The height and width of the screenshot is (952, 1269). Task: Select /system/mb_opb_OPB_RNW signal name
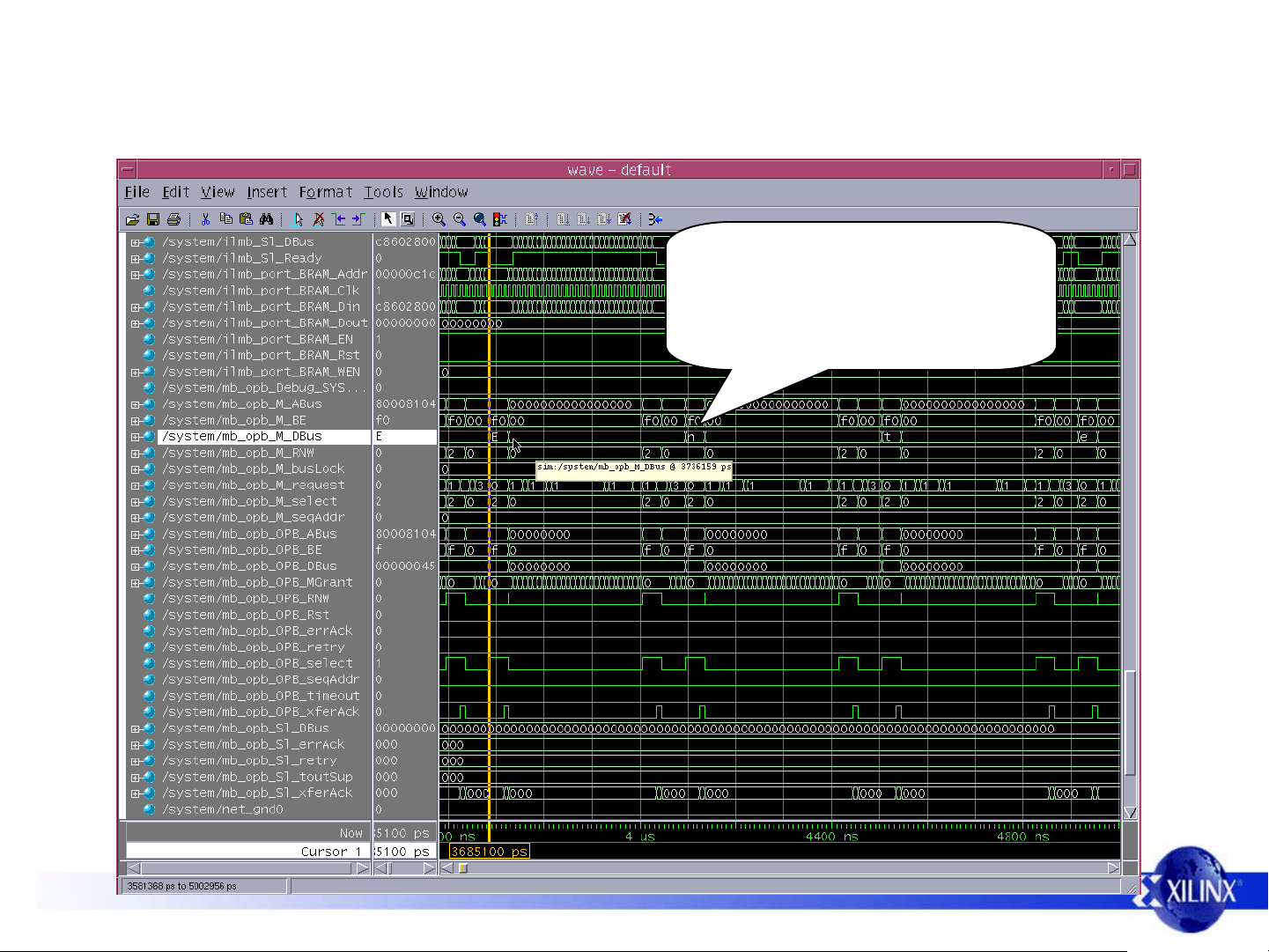(x=246, y=599)
